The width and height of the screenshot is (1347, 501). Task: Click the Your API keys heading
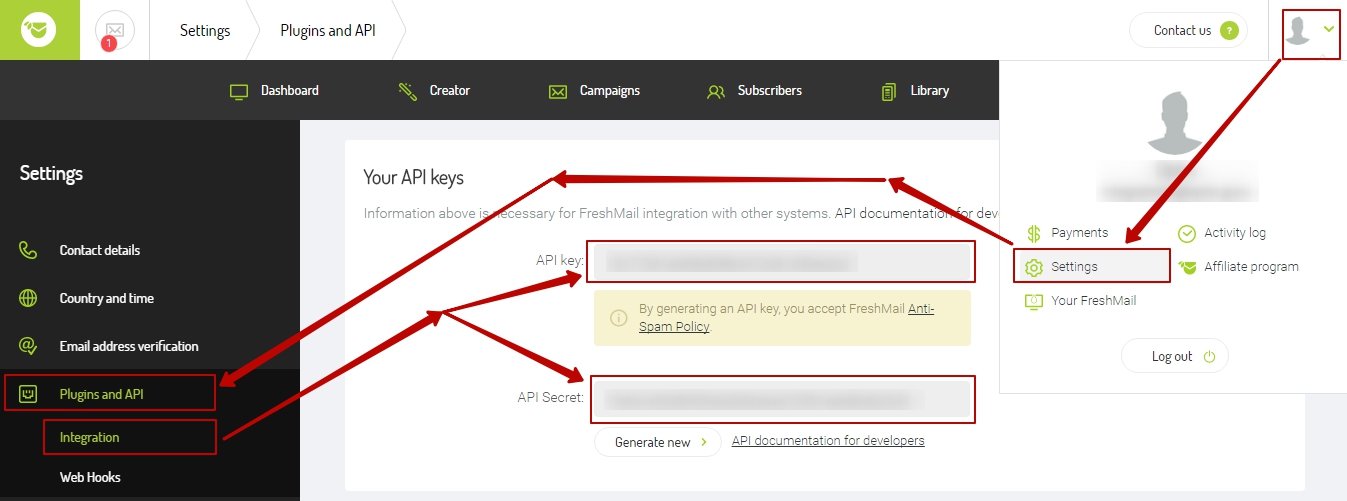(x=414, y=178)
